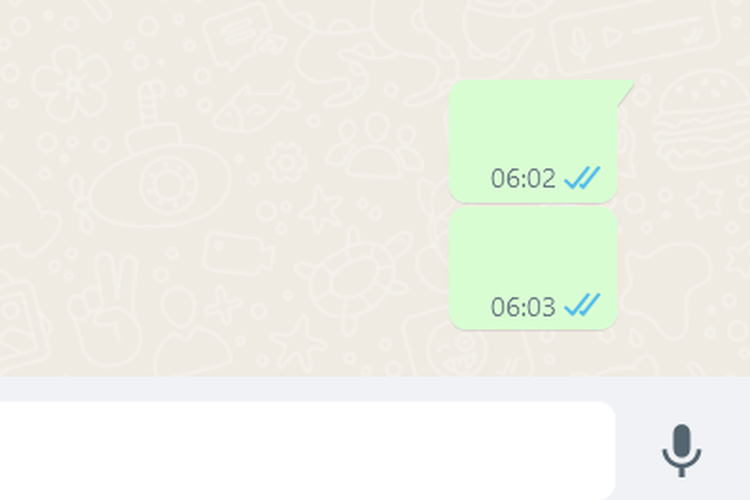Viewport: 750px width, 500px height.
Task: Click the blue double-check receipt beside 06:03
Action: pos(582,305)
